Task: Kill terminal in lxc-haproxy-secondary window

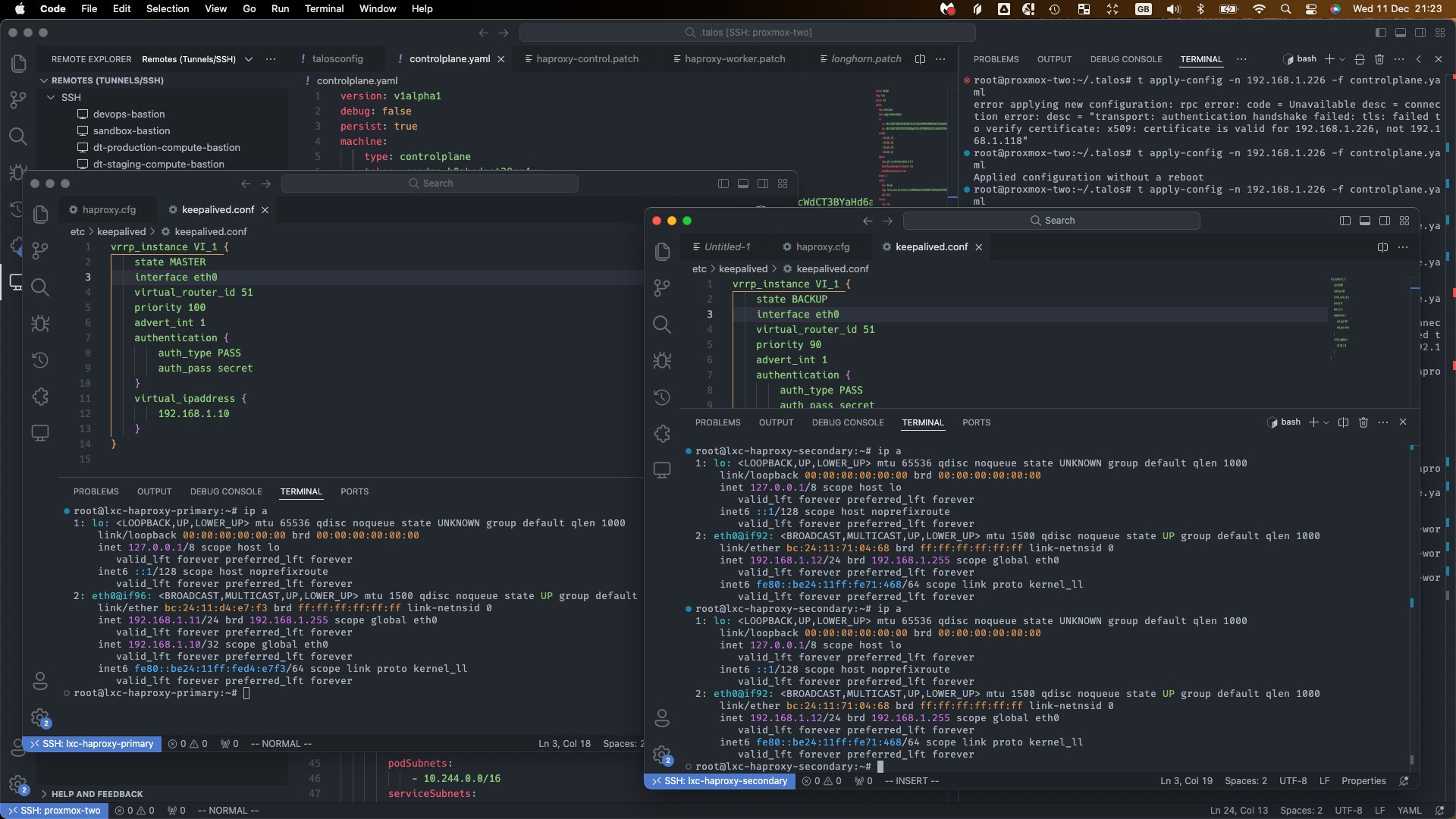Action: click(1363, 422)
